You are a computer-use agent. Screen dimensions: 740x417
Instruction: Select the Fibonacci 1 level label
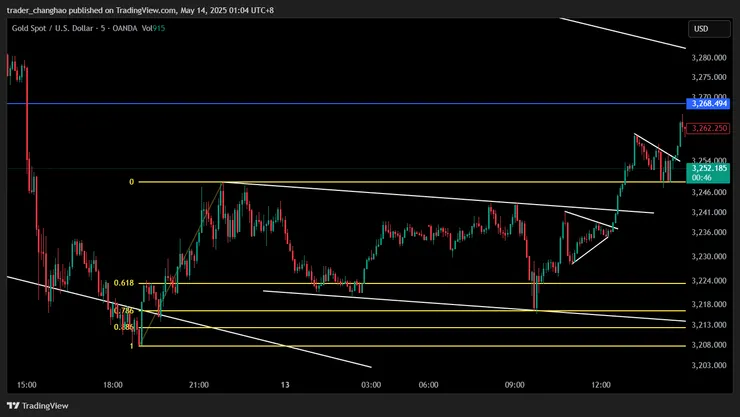[132, 346]
